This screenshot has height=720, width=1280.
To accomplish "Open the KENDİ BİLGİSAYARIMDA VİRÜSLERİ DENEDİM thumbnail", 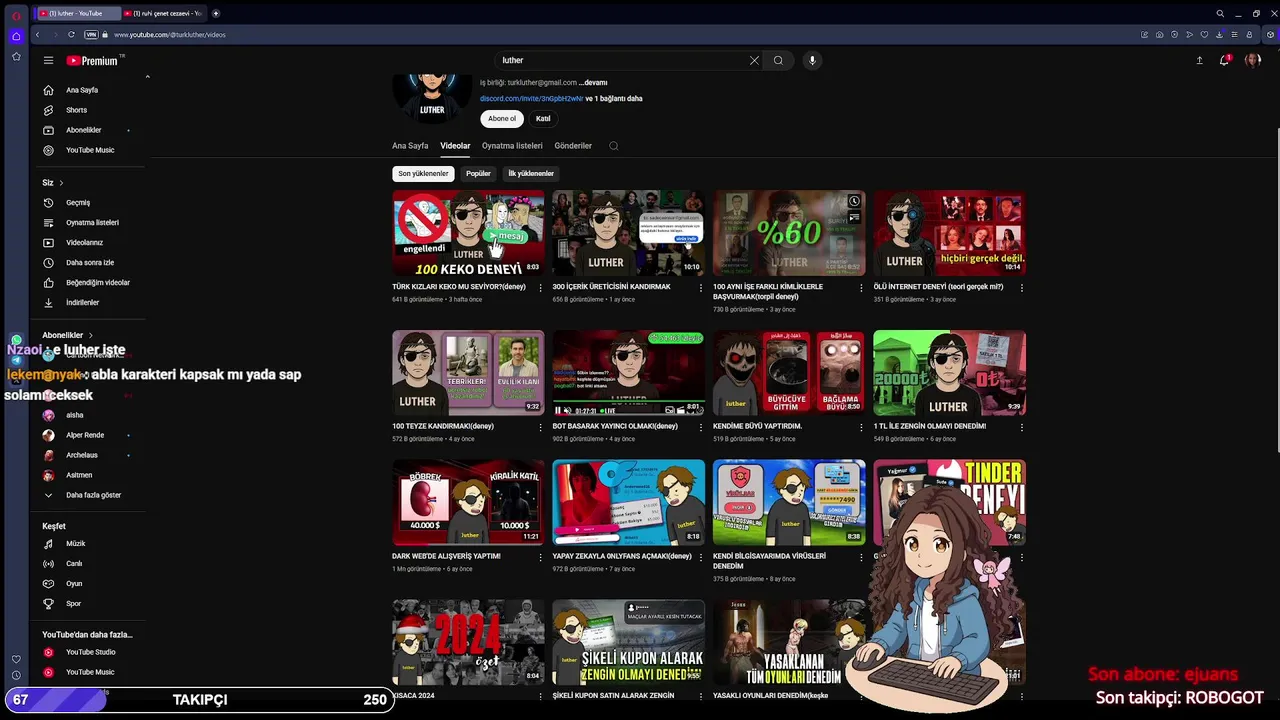I will pyautogui.click(x=789, y=502).
